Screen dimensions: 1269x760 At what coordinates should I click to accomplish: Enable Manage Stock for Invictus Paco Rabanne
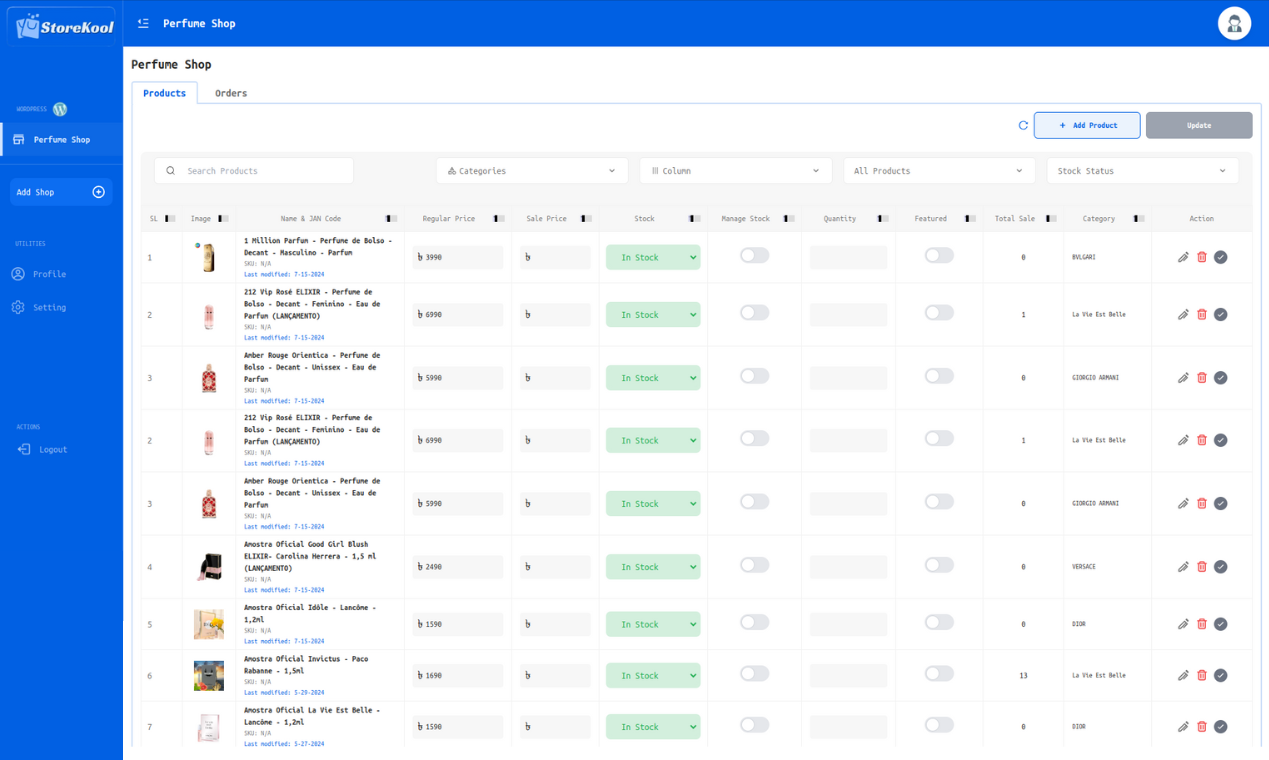click(x=754, y=674)
